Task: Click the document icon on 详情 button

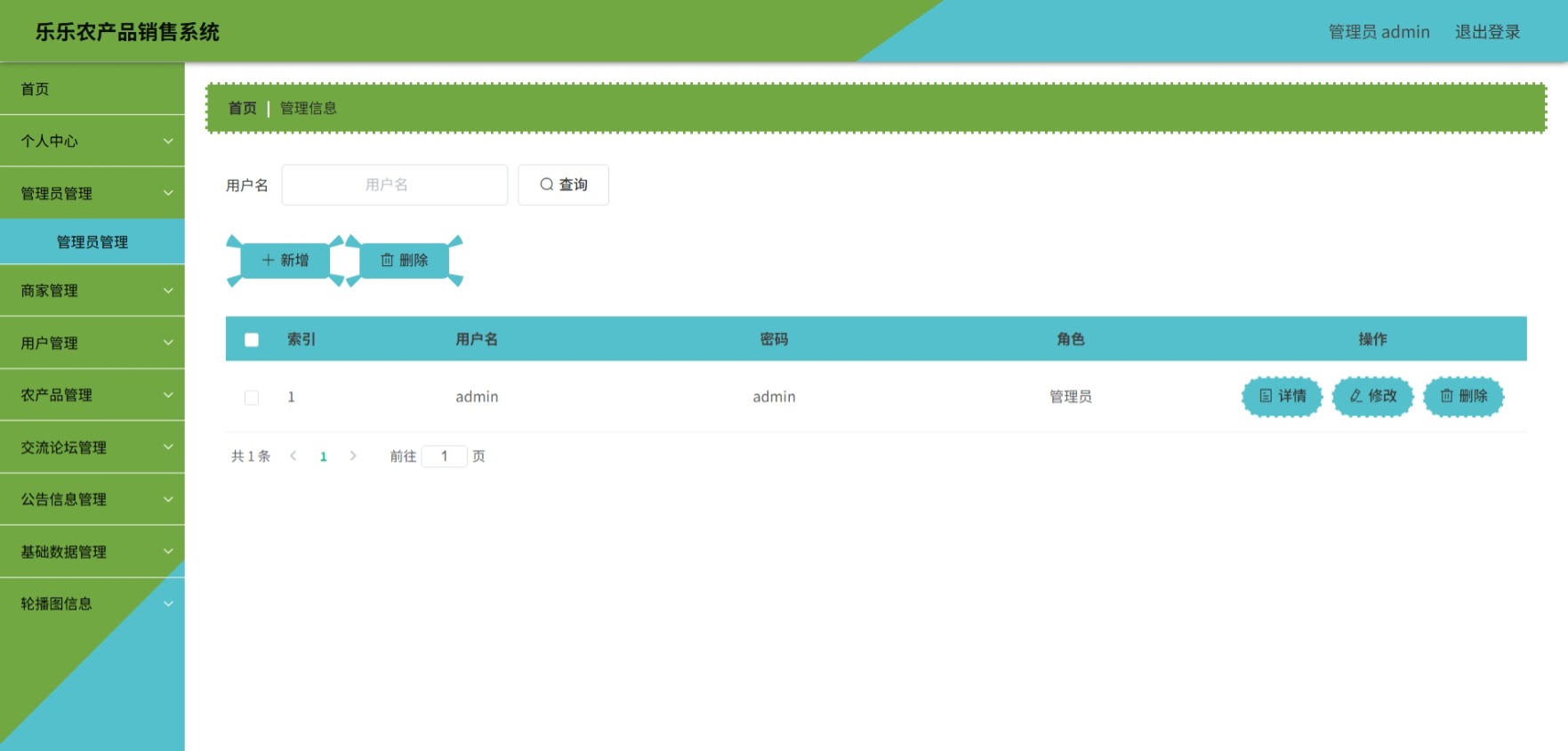Action: coord(1266,396)
